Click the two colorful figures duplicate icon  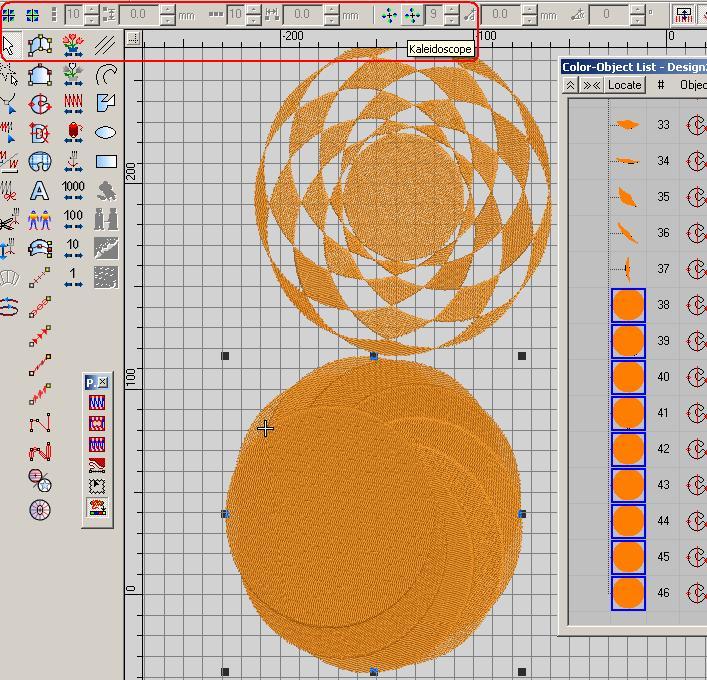[40, 220]
